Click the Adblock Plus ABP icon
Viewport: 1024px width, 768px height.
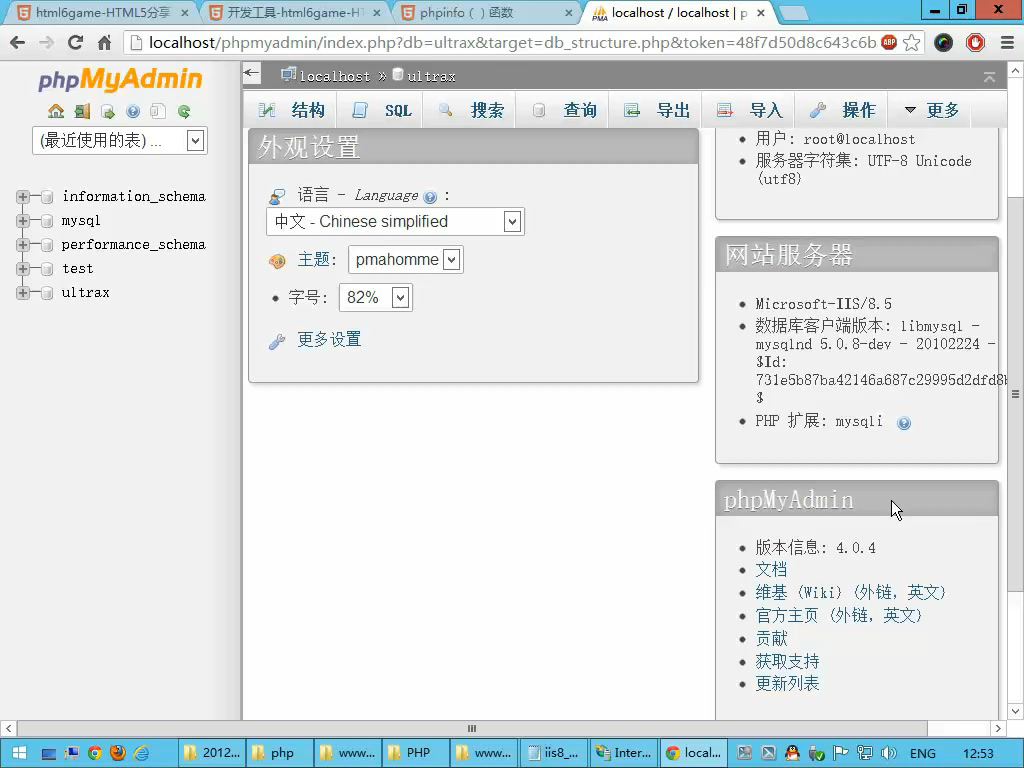point(889,42)
